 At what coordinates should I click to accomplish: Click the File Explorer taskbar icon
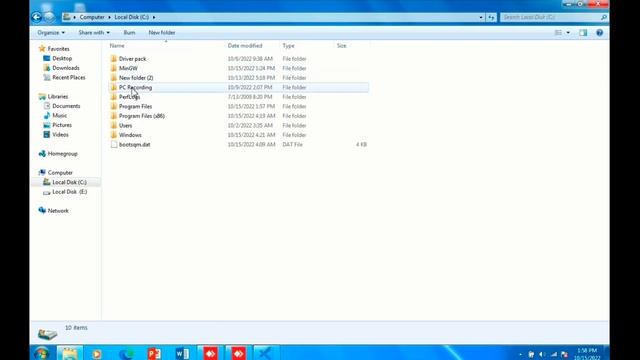point(70,353)
